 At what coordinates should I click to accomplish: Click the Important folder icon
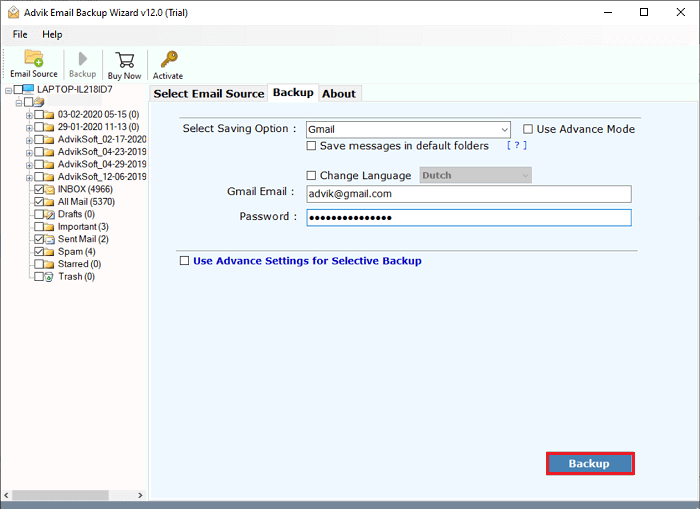50,227
